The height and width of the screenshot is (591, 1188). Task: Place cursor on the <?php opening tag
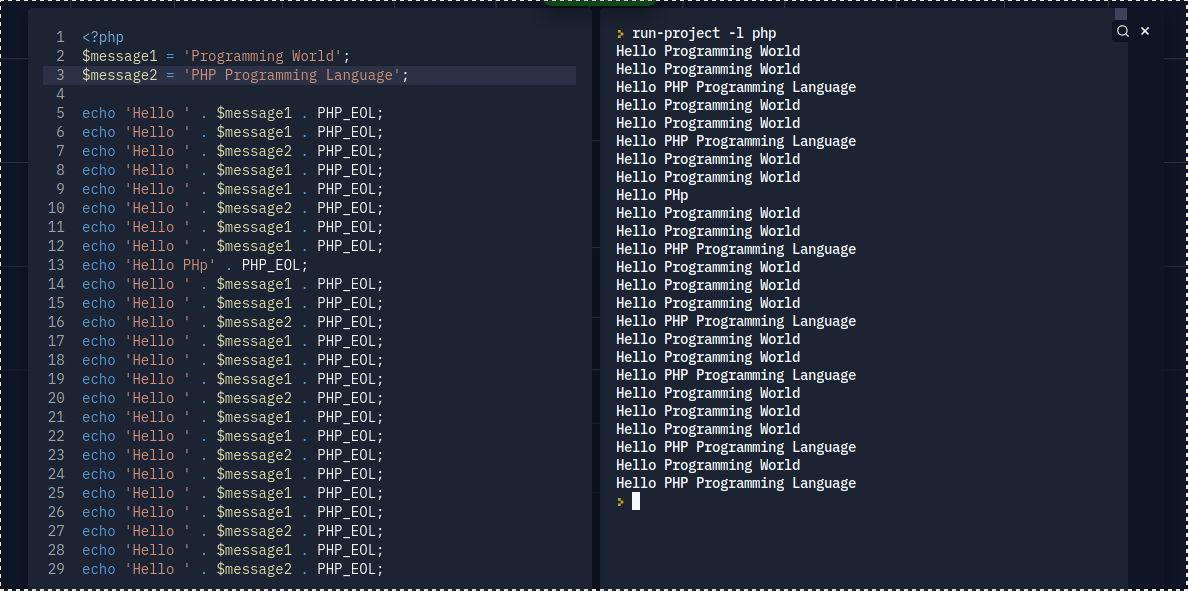[x=103, y=37]
